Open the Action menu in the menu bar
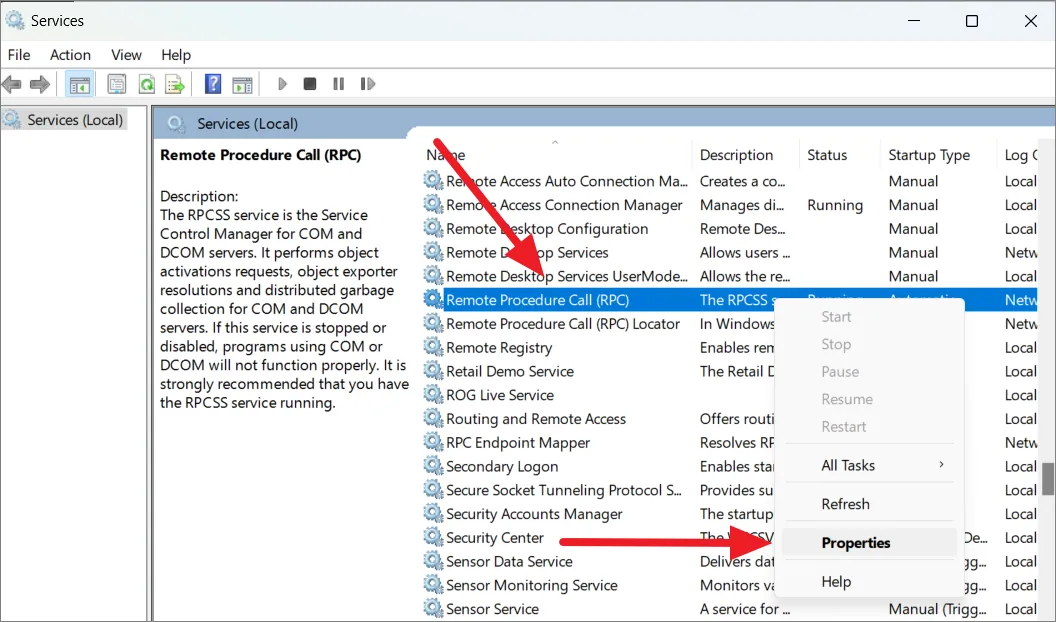The width and height of the screenshot is (1056, 622). coord(70,55)
